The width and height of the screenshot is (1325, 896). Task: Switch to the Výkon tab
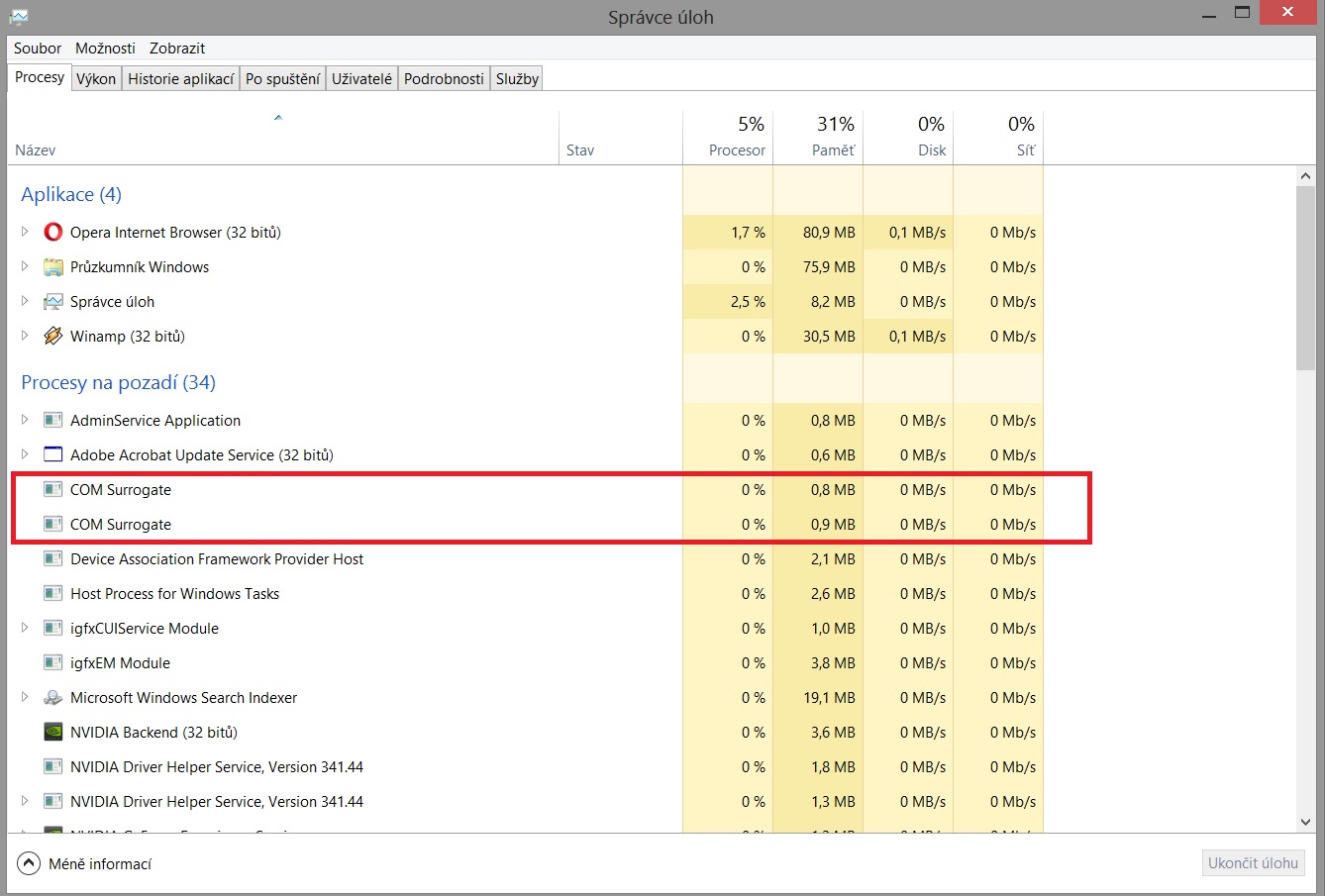[x=96, y=79]
